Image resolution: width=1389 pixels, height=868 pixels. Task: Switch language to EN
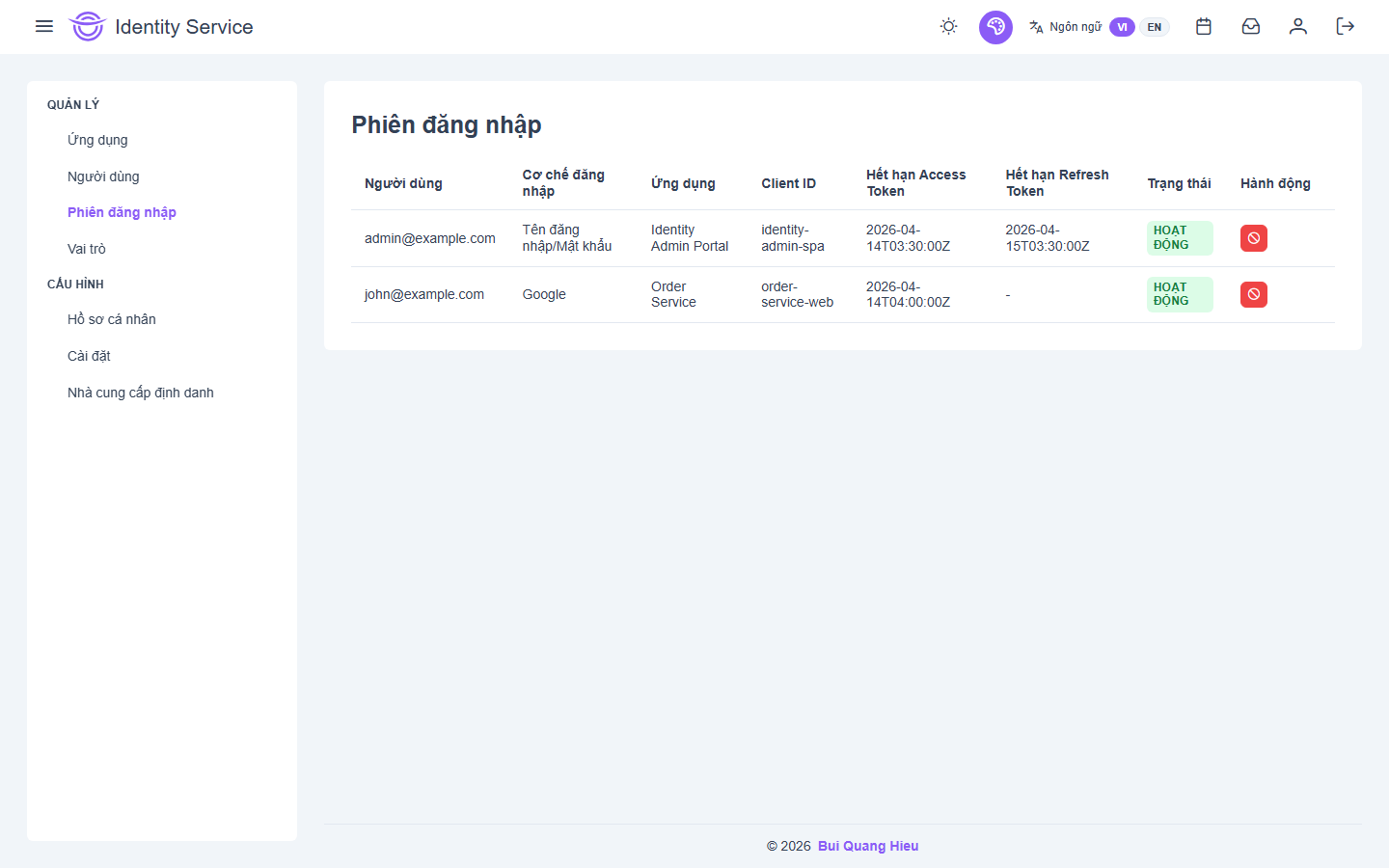[x=1155, y=27]
